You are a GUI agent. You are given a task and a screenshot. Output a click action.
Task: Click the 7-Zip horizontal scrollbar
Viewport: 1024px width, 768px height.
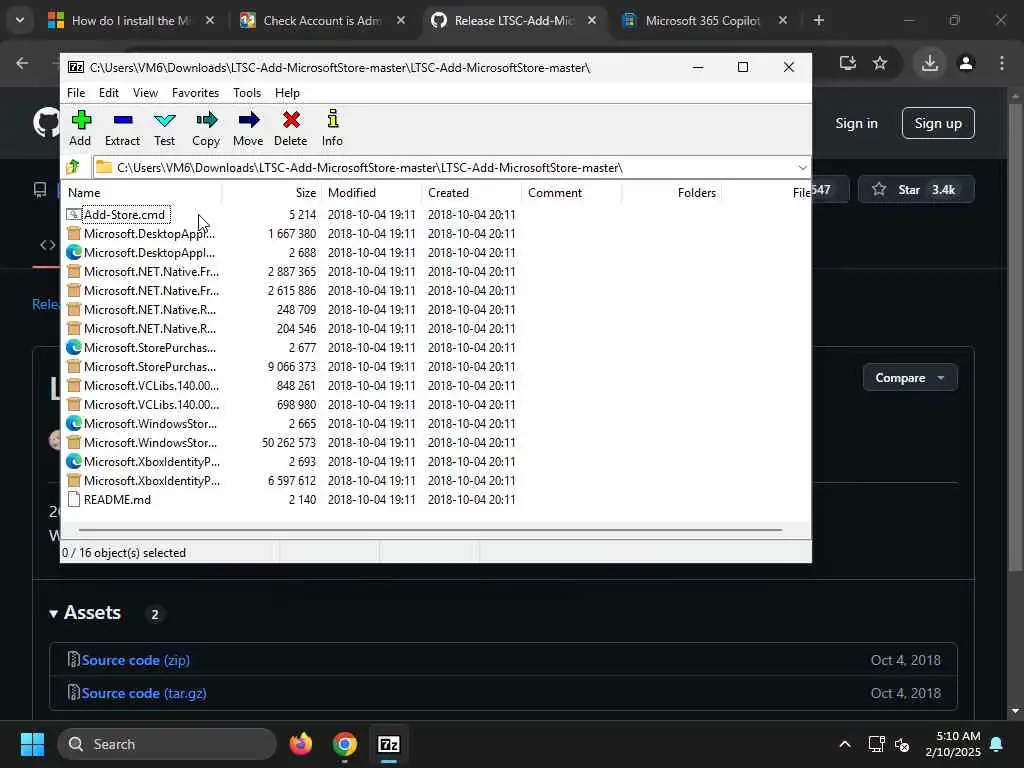point(430,530)
